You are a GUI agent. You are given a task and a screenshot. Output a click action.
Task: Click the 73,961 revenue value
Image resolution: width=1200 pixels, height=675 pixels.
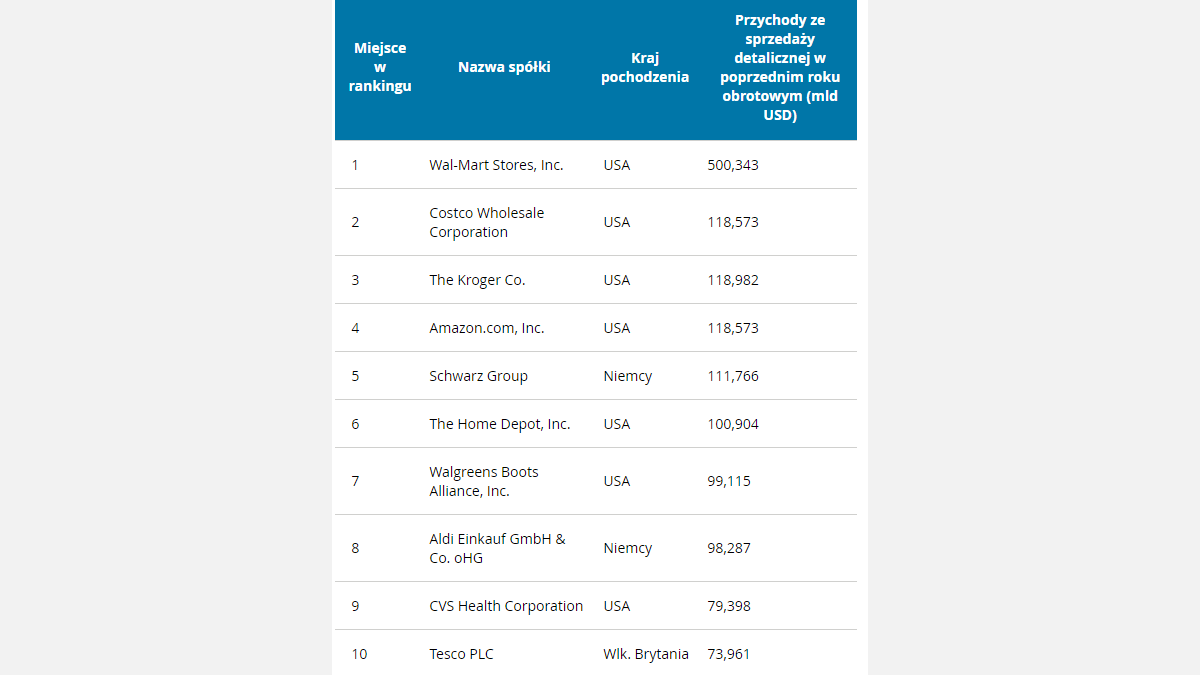pyautogui.click(x=729, y=654)
